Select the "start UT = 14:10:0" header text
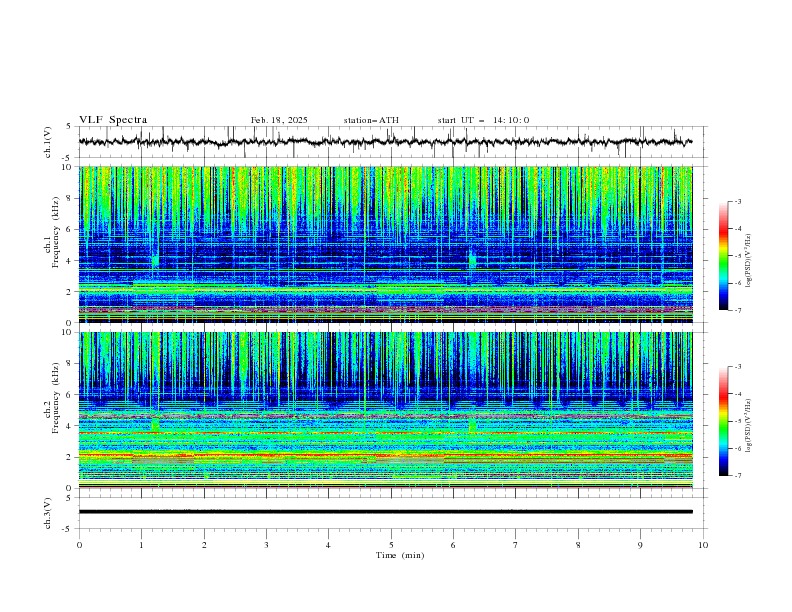 [483, 120]
